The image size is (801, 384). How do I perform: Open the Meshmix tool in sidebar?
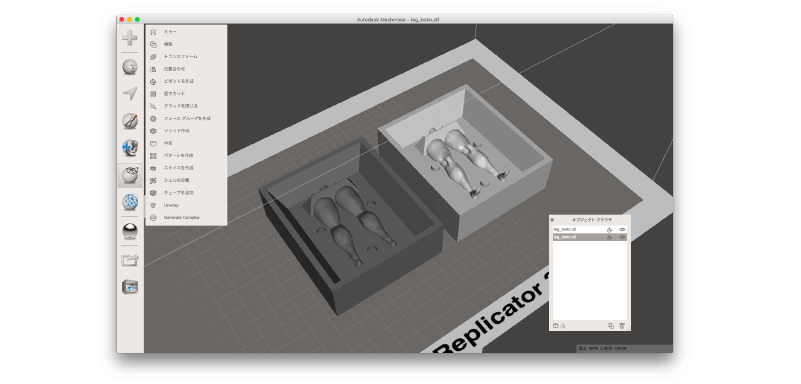pos(130,67)
